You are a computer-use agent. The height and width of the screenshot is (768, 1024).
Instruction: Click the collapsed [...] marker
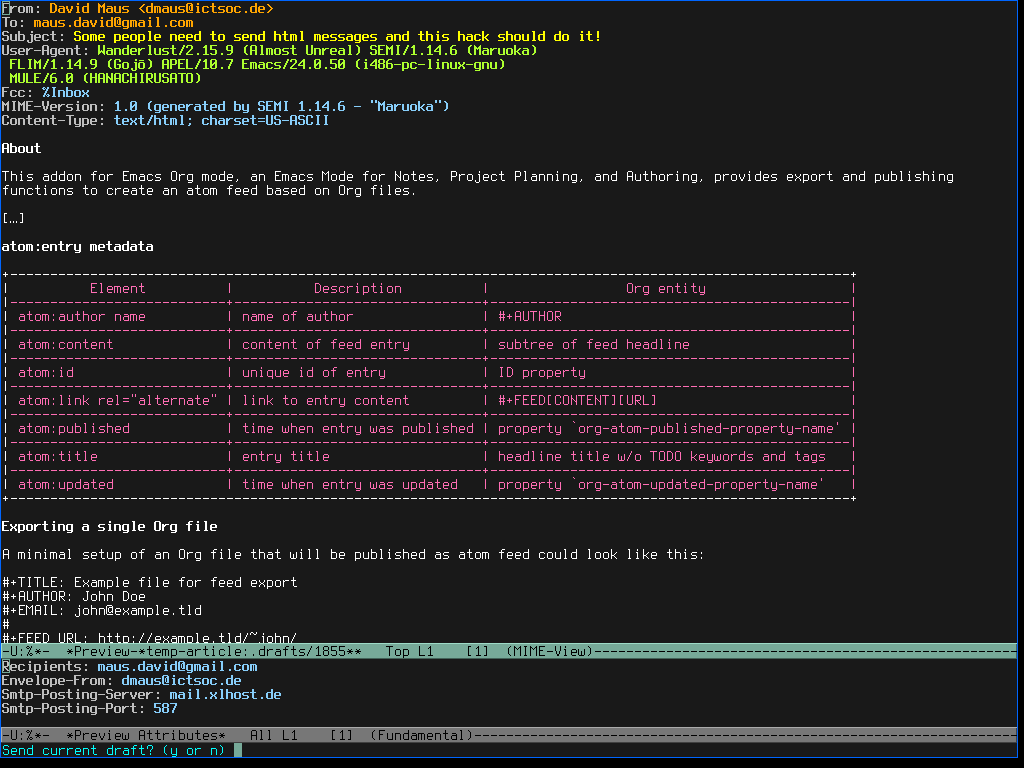tap(13, 218)
